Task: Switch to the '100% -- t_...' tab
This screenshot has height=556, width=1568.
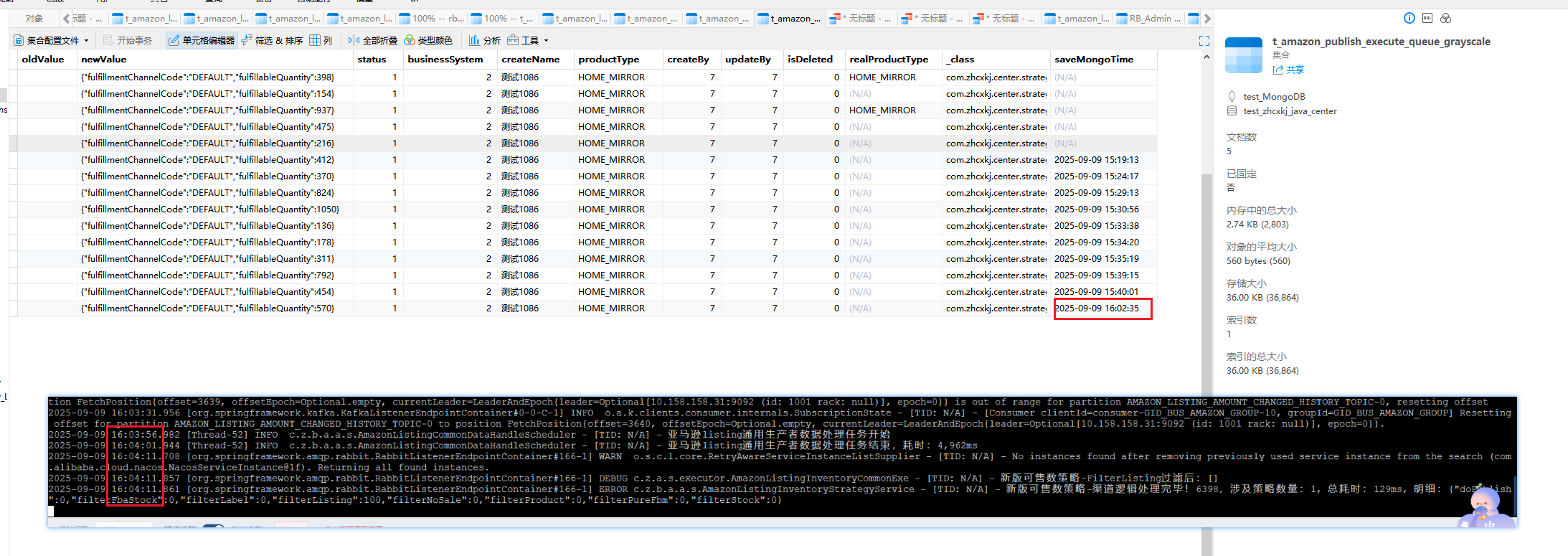Action: 504,19
